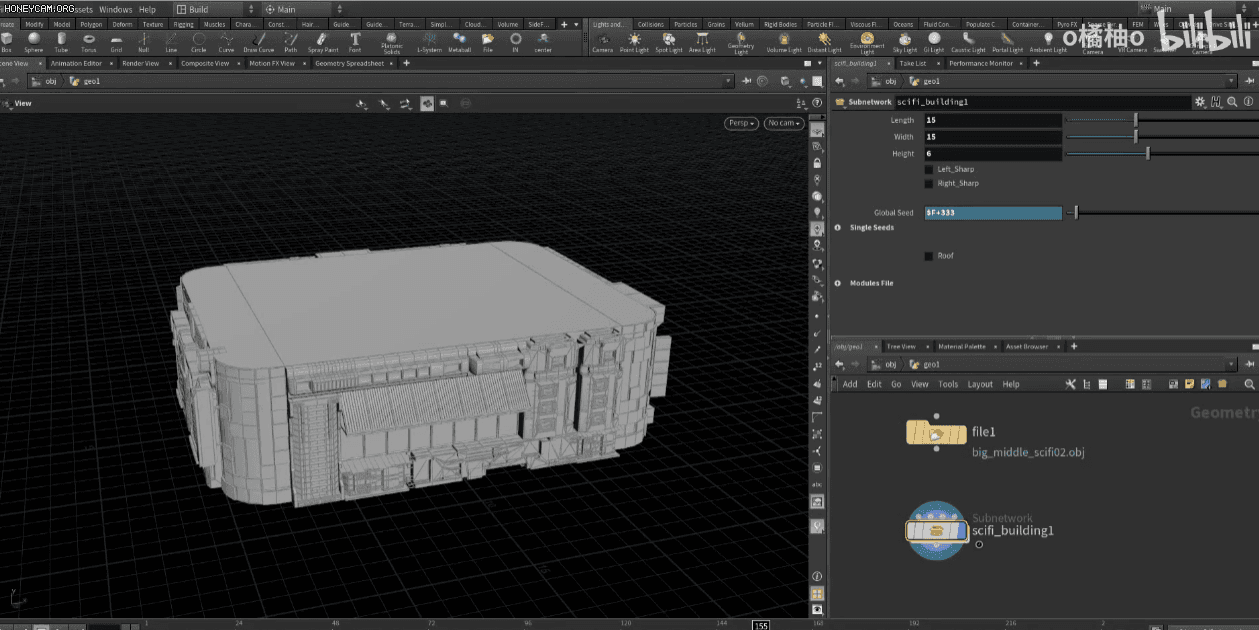Select the Platonic Solids shelf tool
This screenshot has width=1259, height=630.
[392, 42]
